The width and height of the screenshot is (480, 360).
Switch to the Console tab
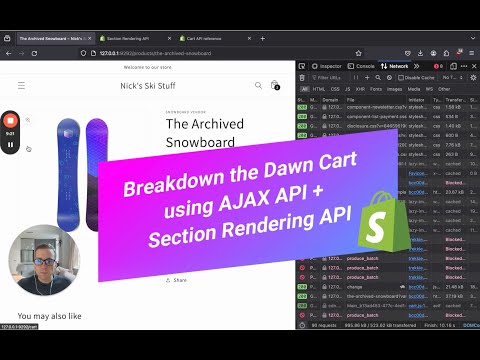click(x=361, y=66)
